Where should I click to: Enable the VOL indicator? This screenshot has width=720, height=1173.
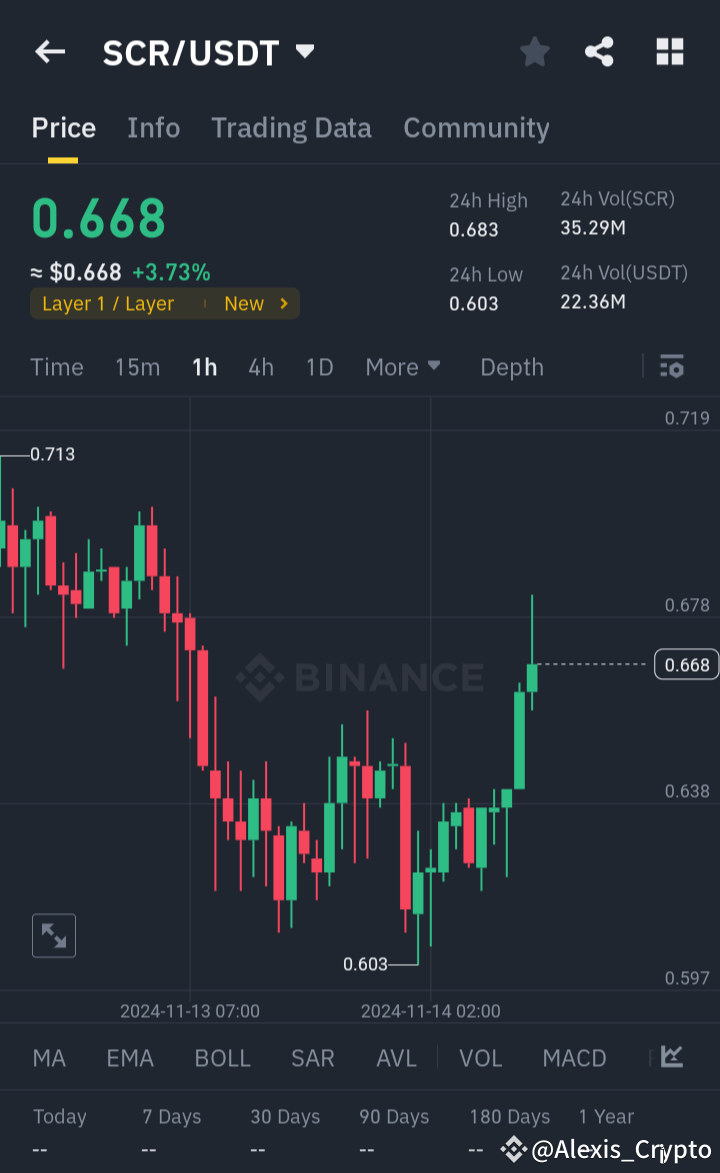[x=480, y=1057]
